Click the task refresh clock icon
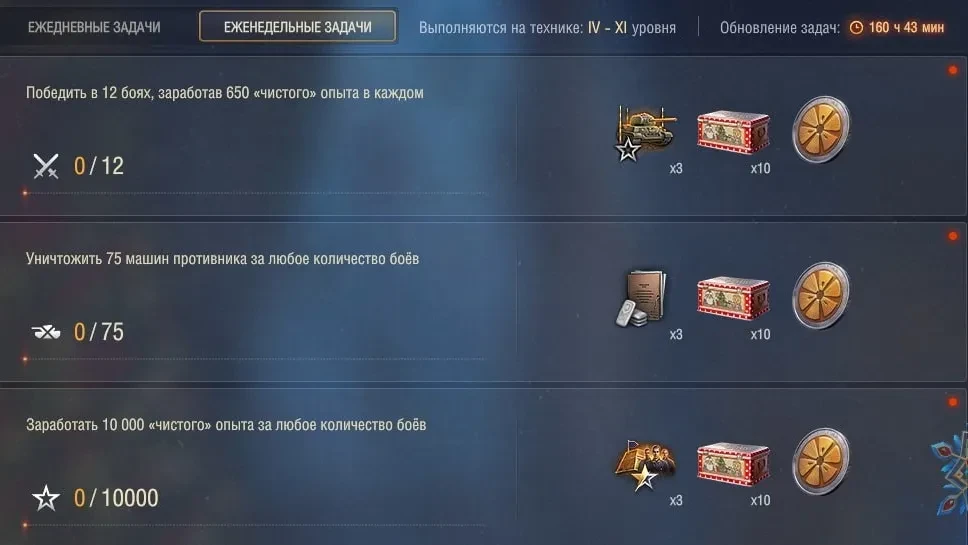This screenshot has width=968, height=545. coord(856,27)
